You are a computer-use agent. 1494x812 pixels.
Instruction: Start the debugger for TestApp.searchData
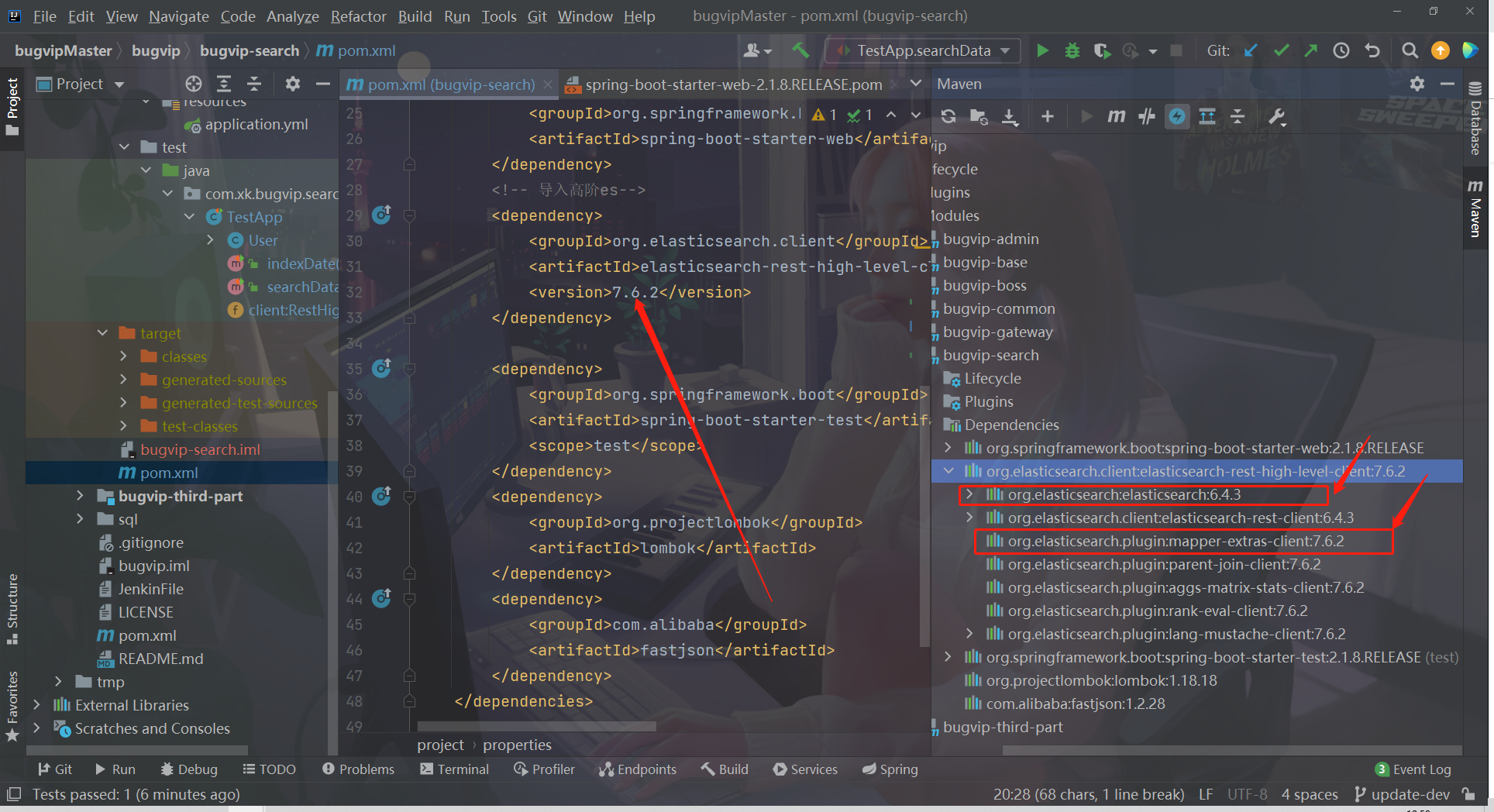point(1072,50)
